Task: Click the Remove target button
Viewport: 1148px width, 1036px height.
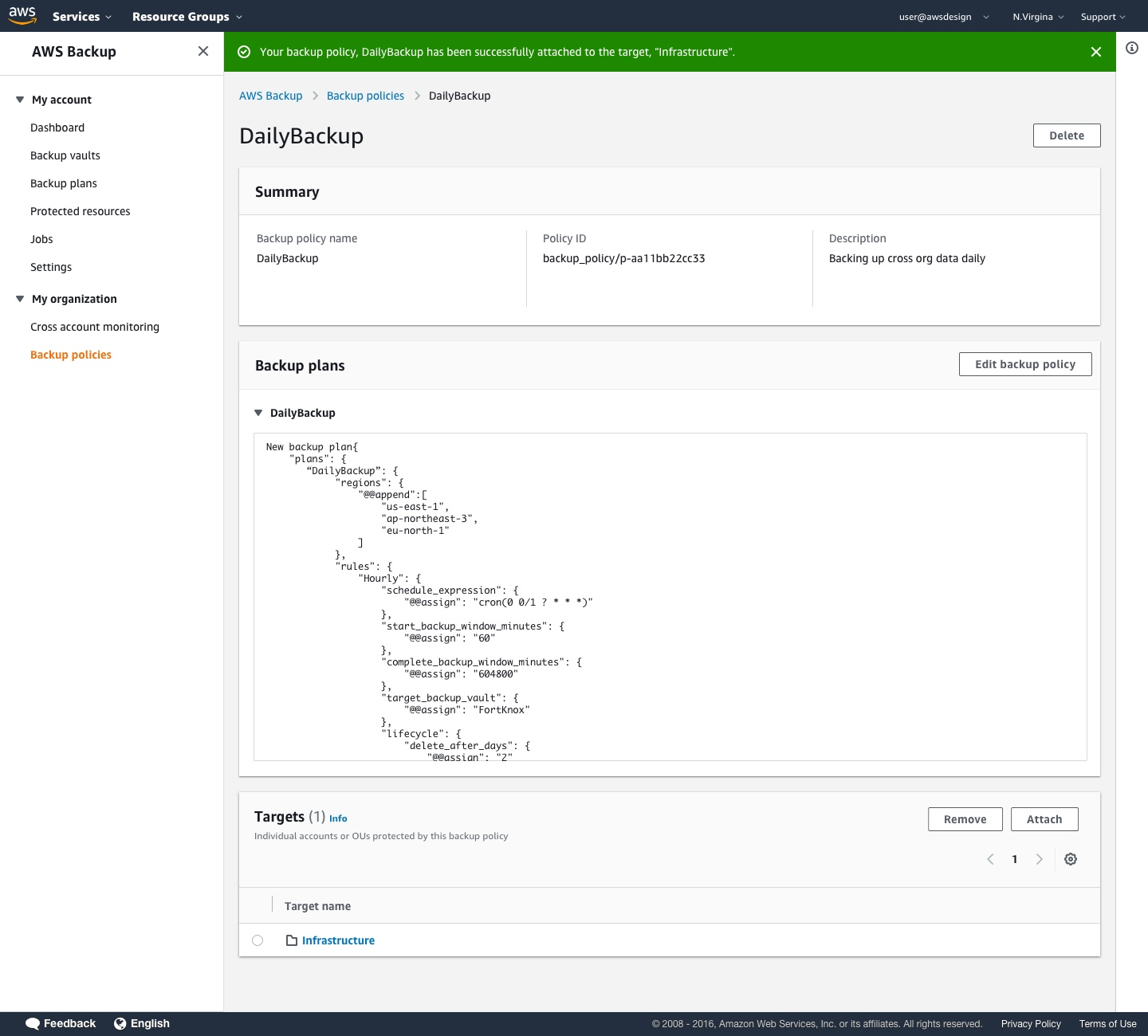Action: click(965, 819)
